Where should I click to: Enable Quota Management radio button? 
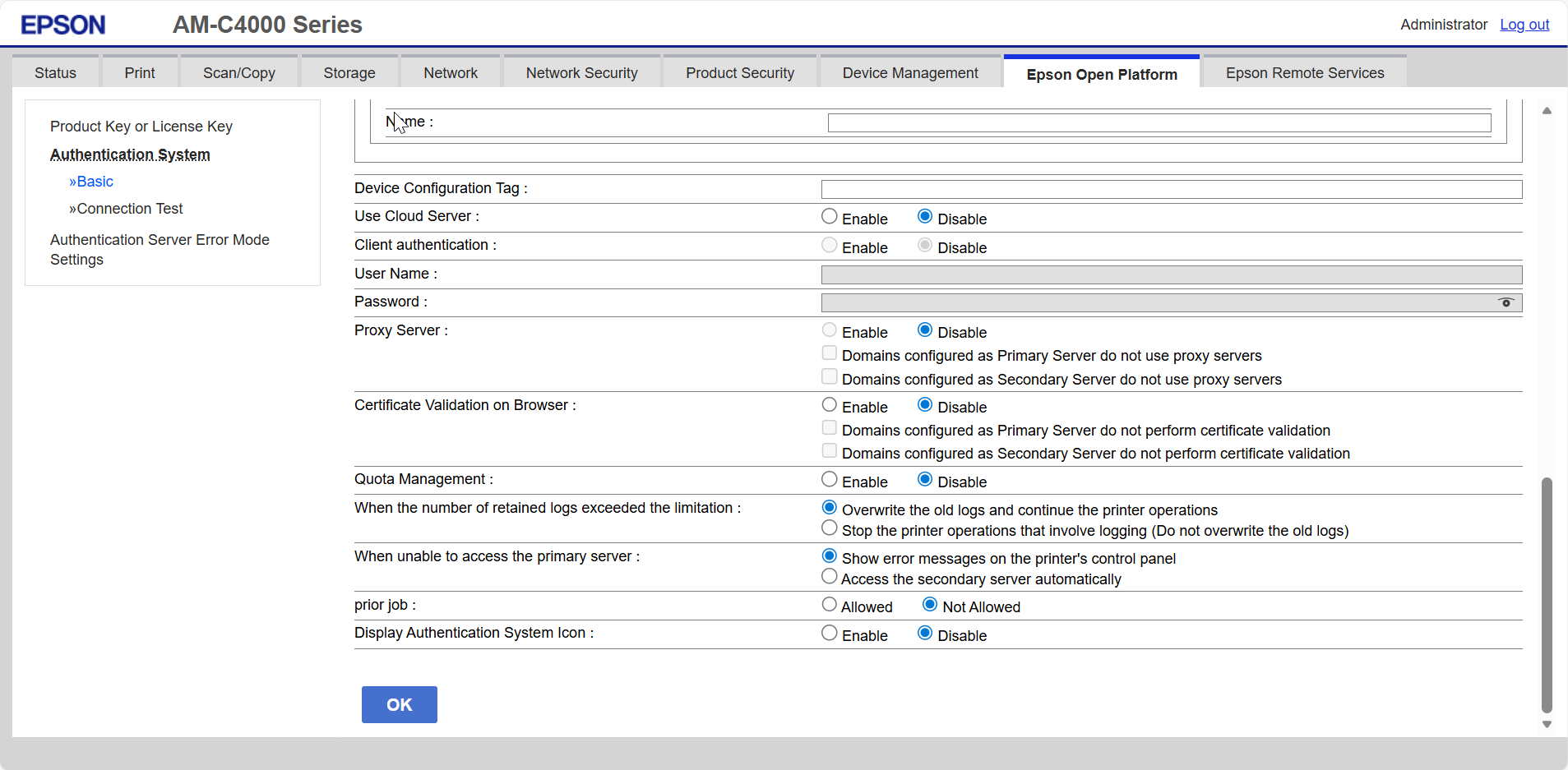[x=830, y=480]
